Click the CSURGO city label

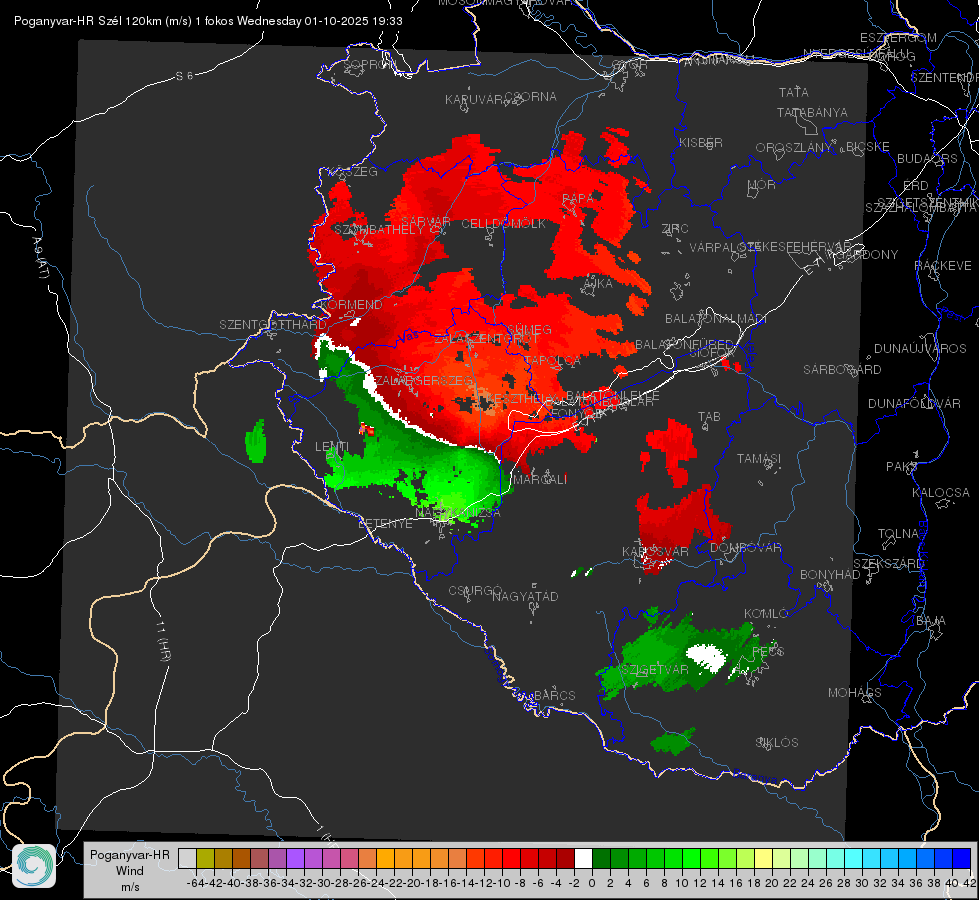(475, 591)
